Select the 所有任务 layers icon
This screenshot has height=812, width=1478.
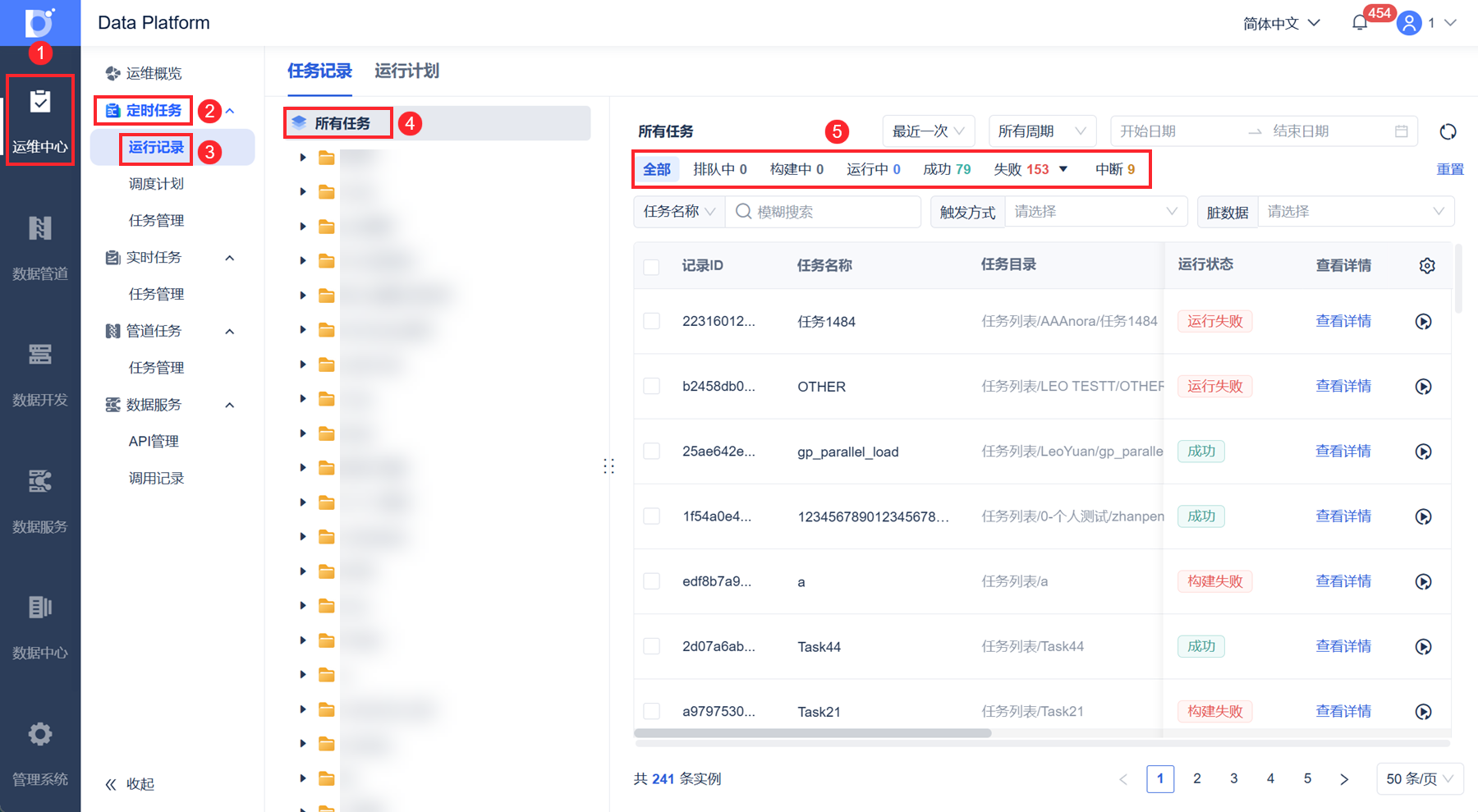[x=299, y=123]
